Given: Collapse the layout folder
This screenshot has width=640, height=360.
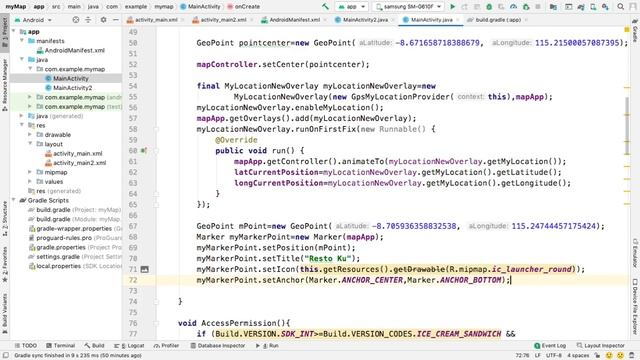Looking at the screenshot, I should click(30, 144).
